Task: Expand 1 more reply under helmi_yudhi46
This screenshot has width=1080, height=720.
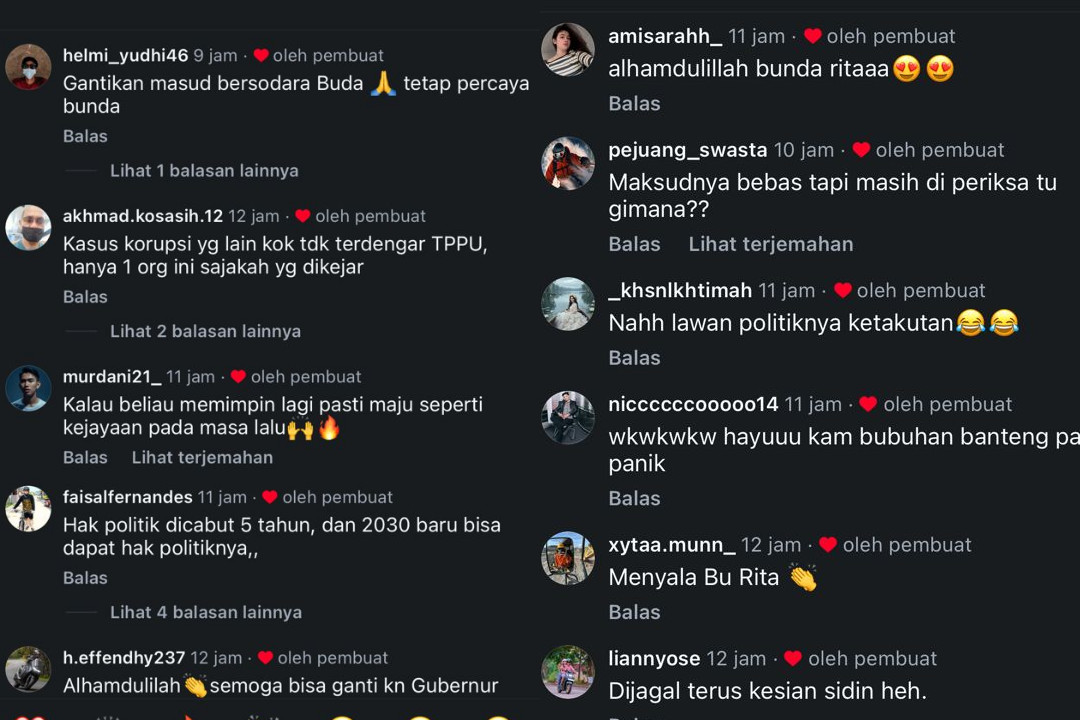Action: click(204, 171)
